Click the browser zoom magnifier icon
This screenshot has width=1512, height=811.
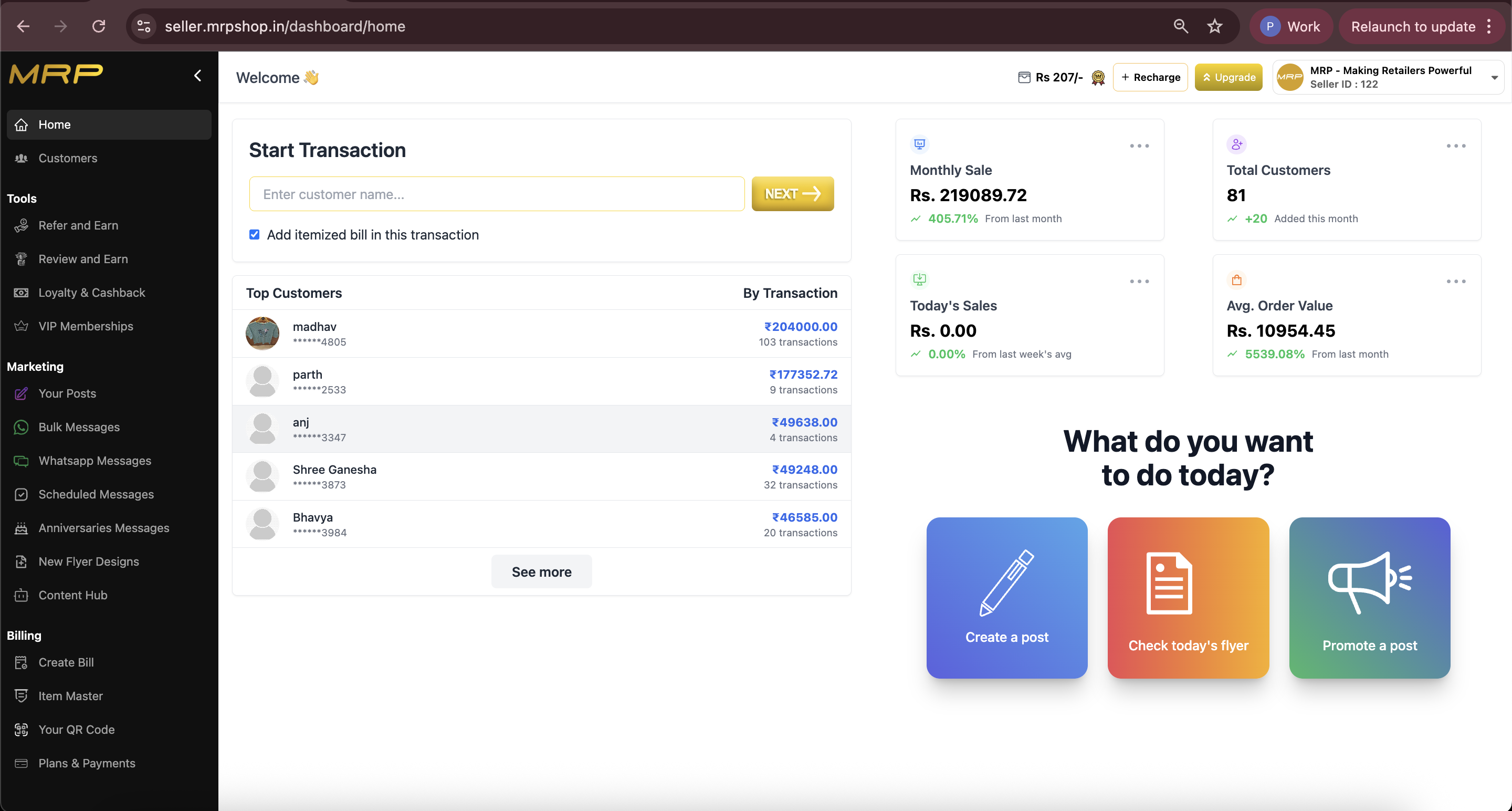point(1180,26)
